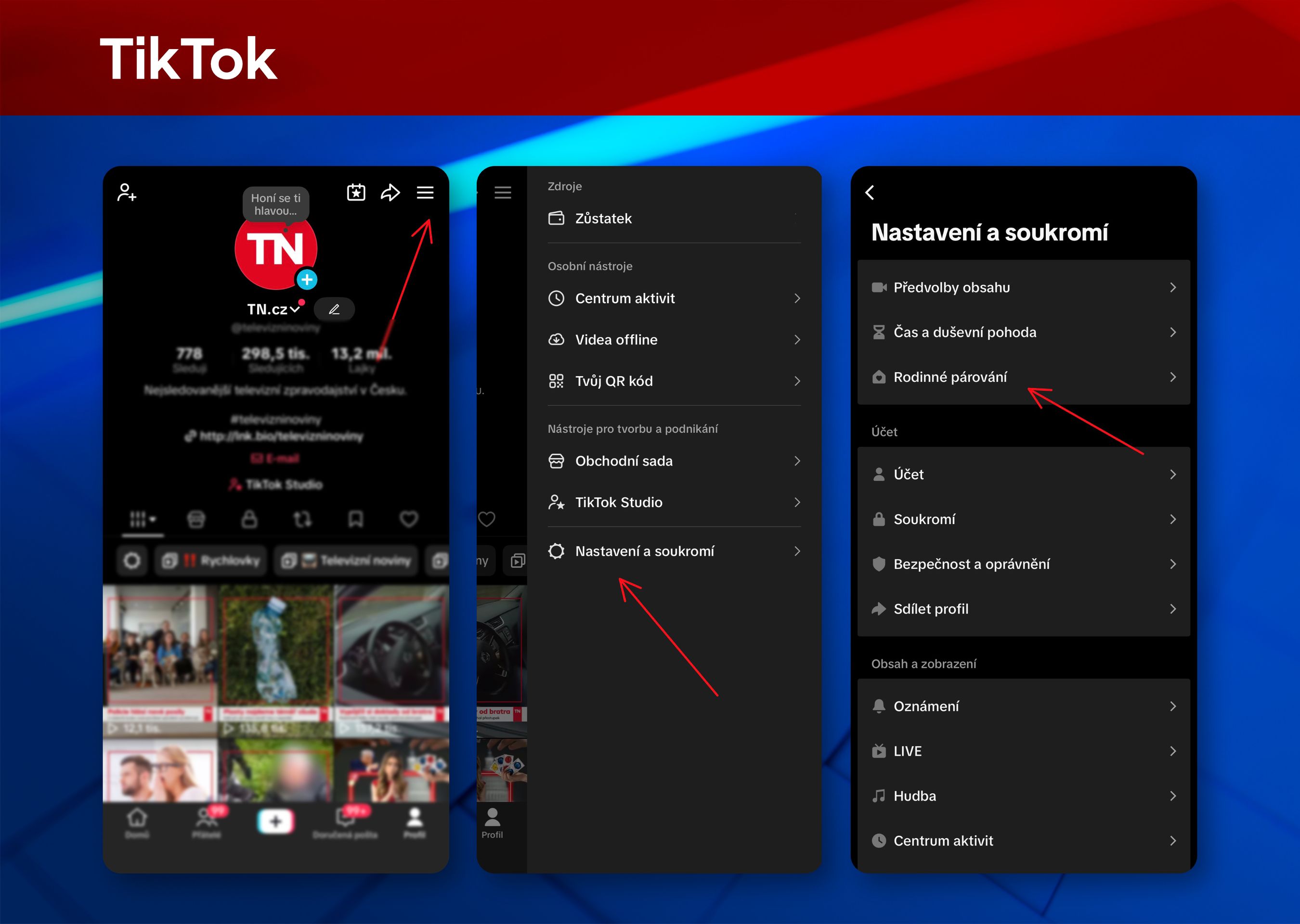Open Sdílet profil

(1023, 609)
